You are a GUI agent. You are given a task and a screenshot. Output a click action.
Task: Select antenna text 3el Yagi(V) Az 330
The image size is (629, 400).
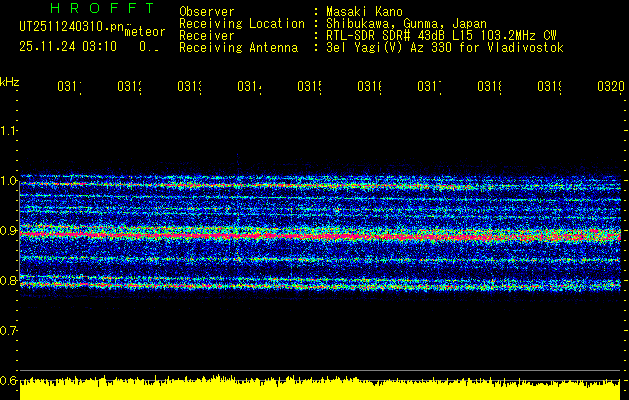[x=390, y=48]
